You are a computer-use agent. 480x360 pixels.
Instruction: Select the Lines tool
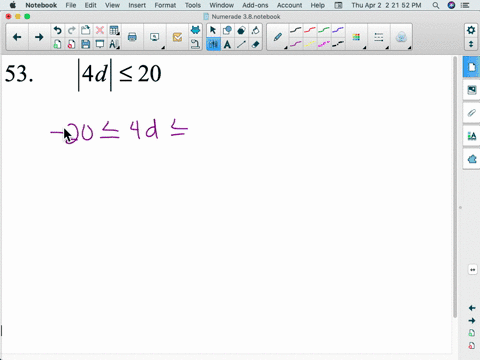241,44
